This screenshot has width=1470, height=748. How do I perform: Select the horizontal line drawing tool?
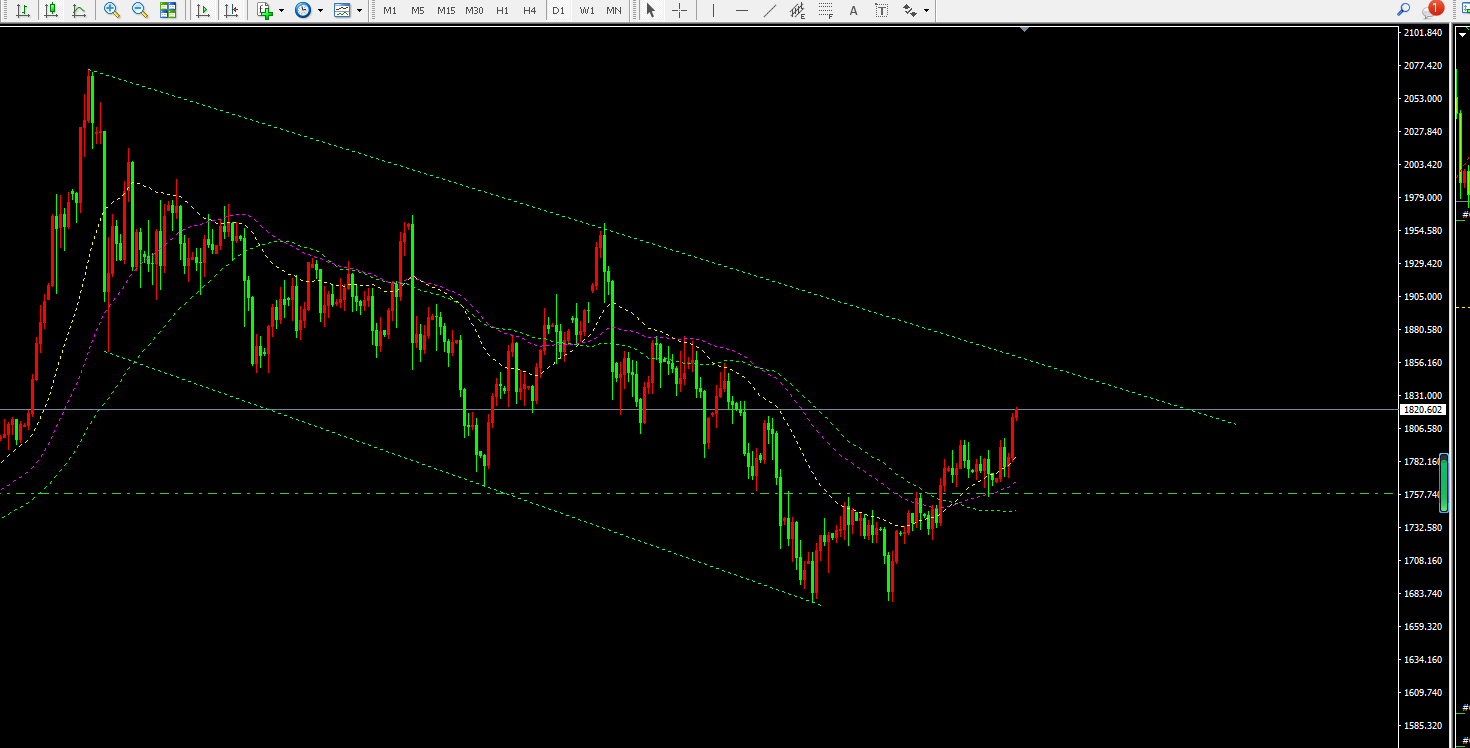[741, 10]
